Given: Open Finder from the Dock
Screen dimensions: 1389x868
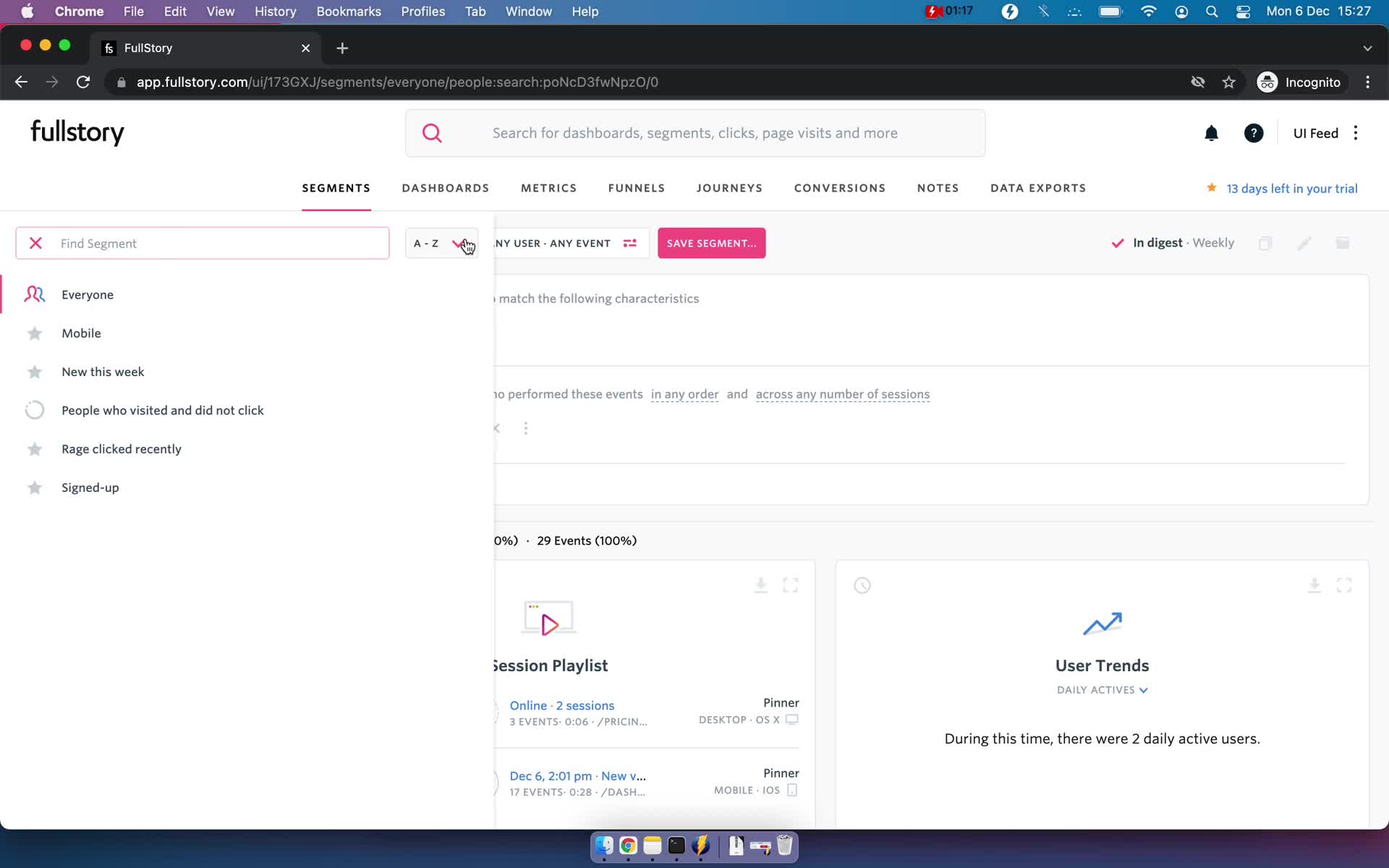Looking at the screenshot, I should [x=604, y=846].
